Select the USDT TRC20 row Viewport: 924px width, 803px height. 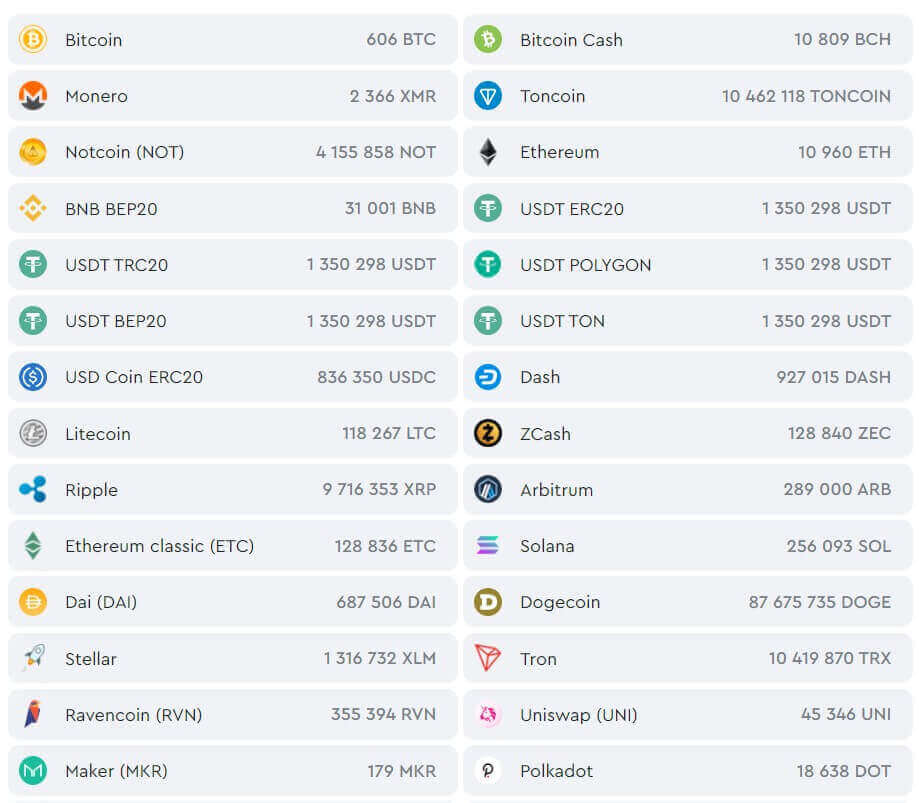(x=232, y=265)
